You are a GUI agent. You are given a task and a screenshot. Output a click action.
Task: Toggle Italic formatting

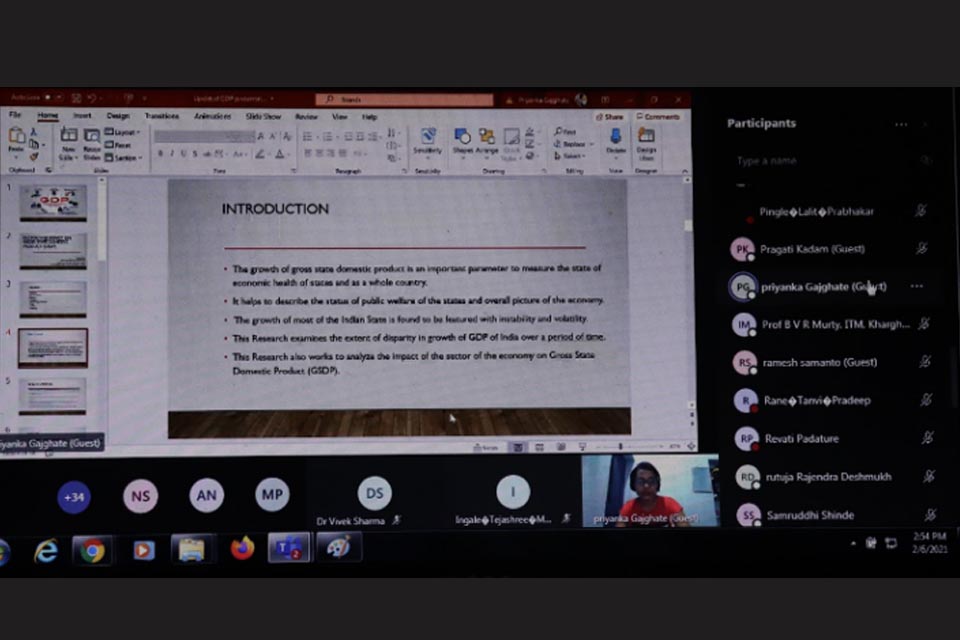[172, 154]
